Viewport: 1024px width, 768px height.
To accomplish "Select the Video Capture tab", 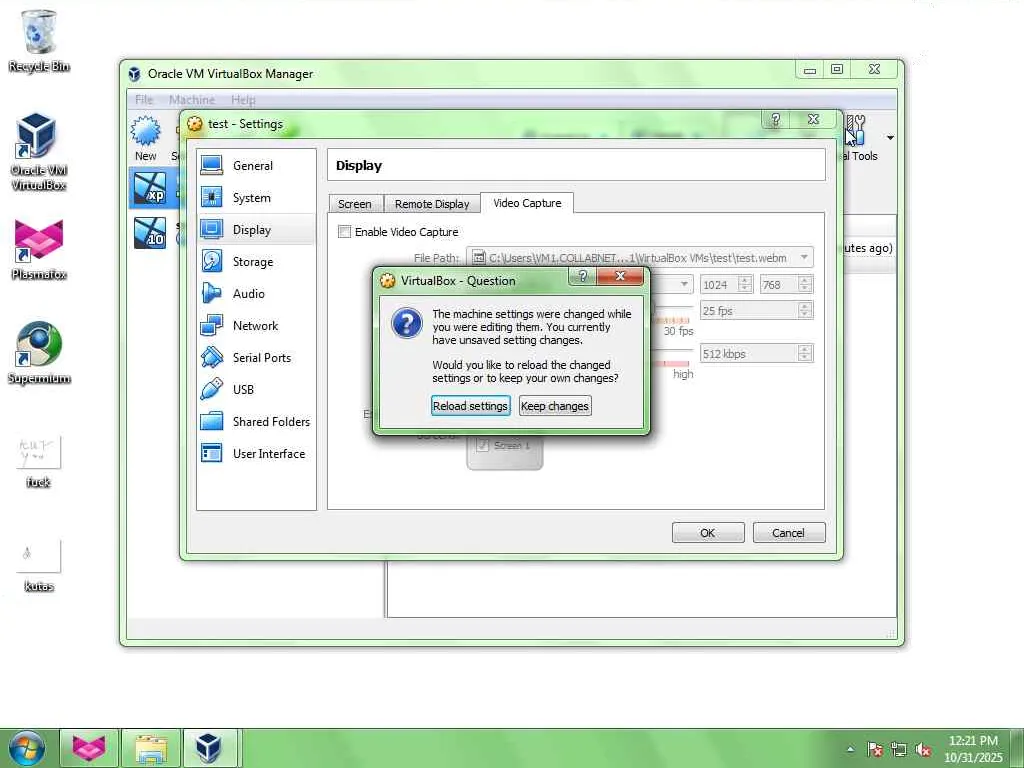I will coord(527,203).
